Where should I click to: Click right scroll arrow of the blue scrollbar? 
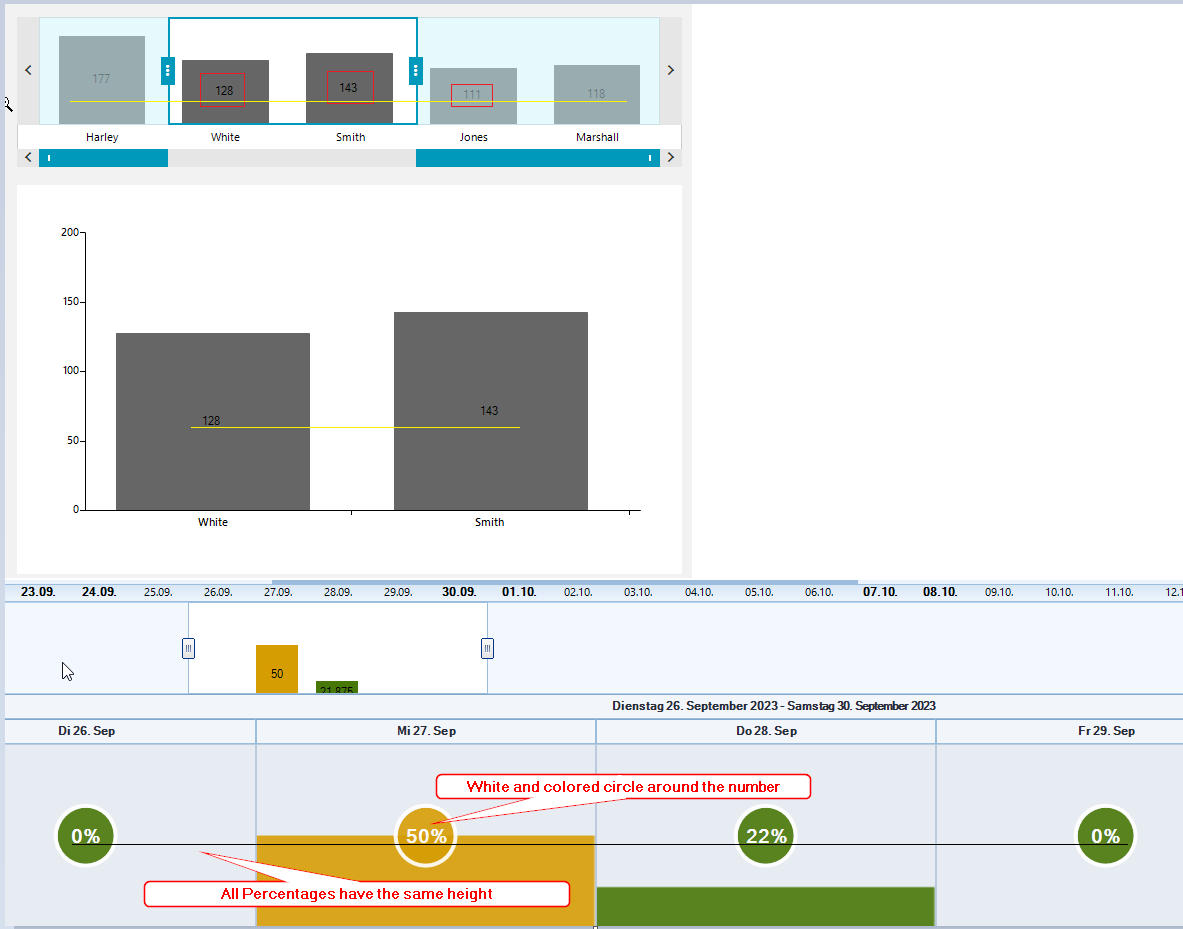click(670, 158)
